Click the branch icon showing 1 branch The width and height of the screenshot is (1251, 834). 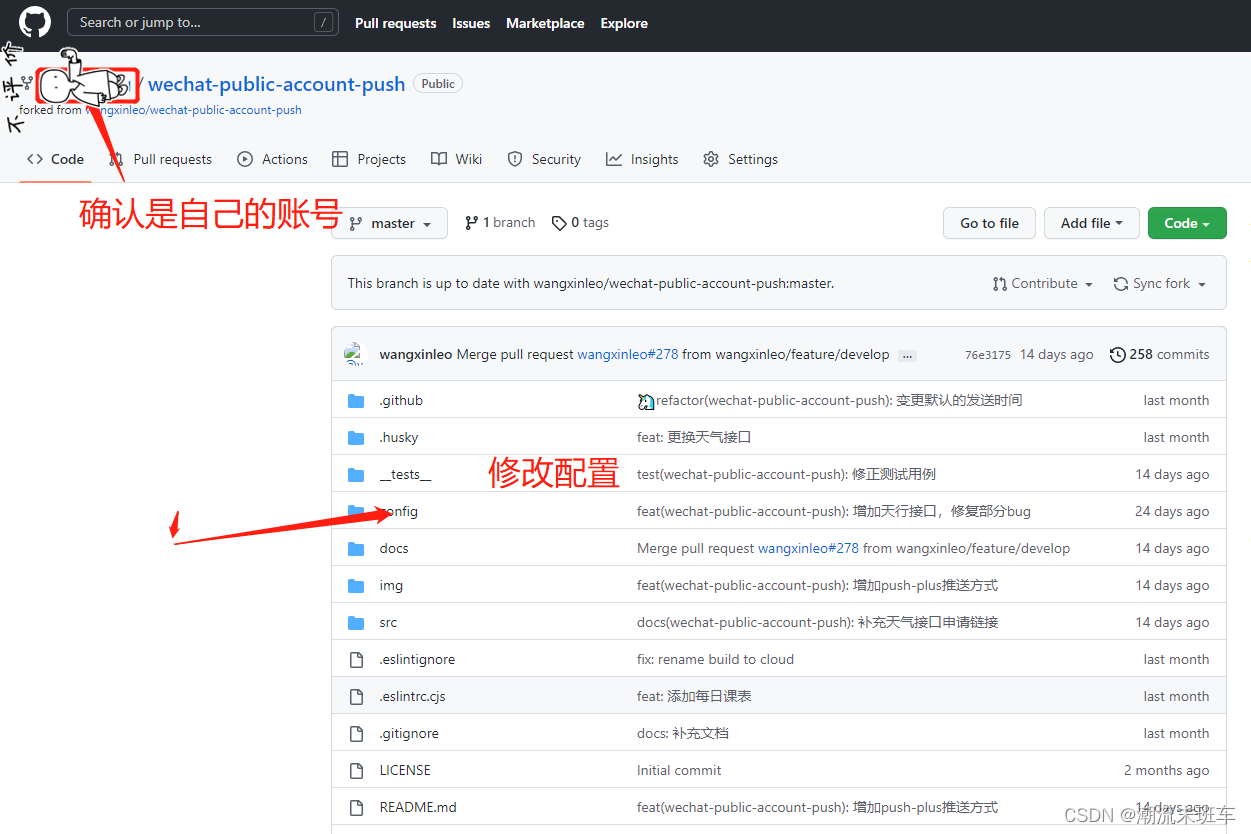tap(471, 222)
